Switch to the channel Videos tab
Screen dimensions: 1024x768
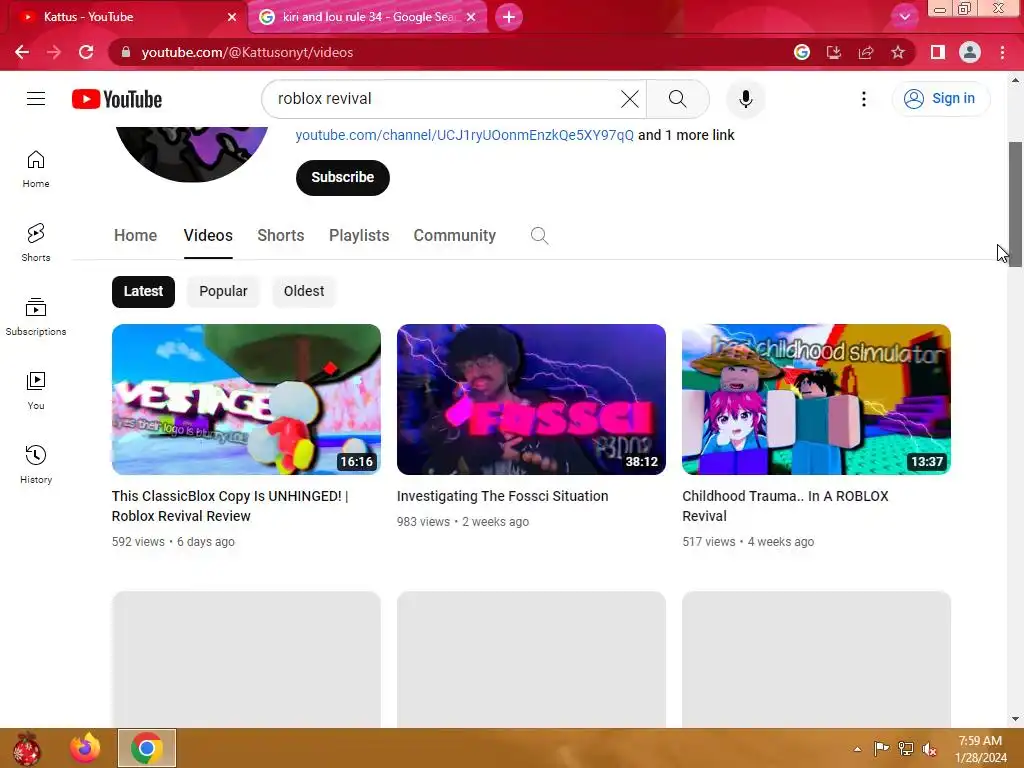pos(208,236)
